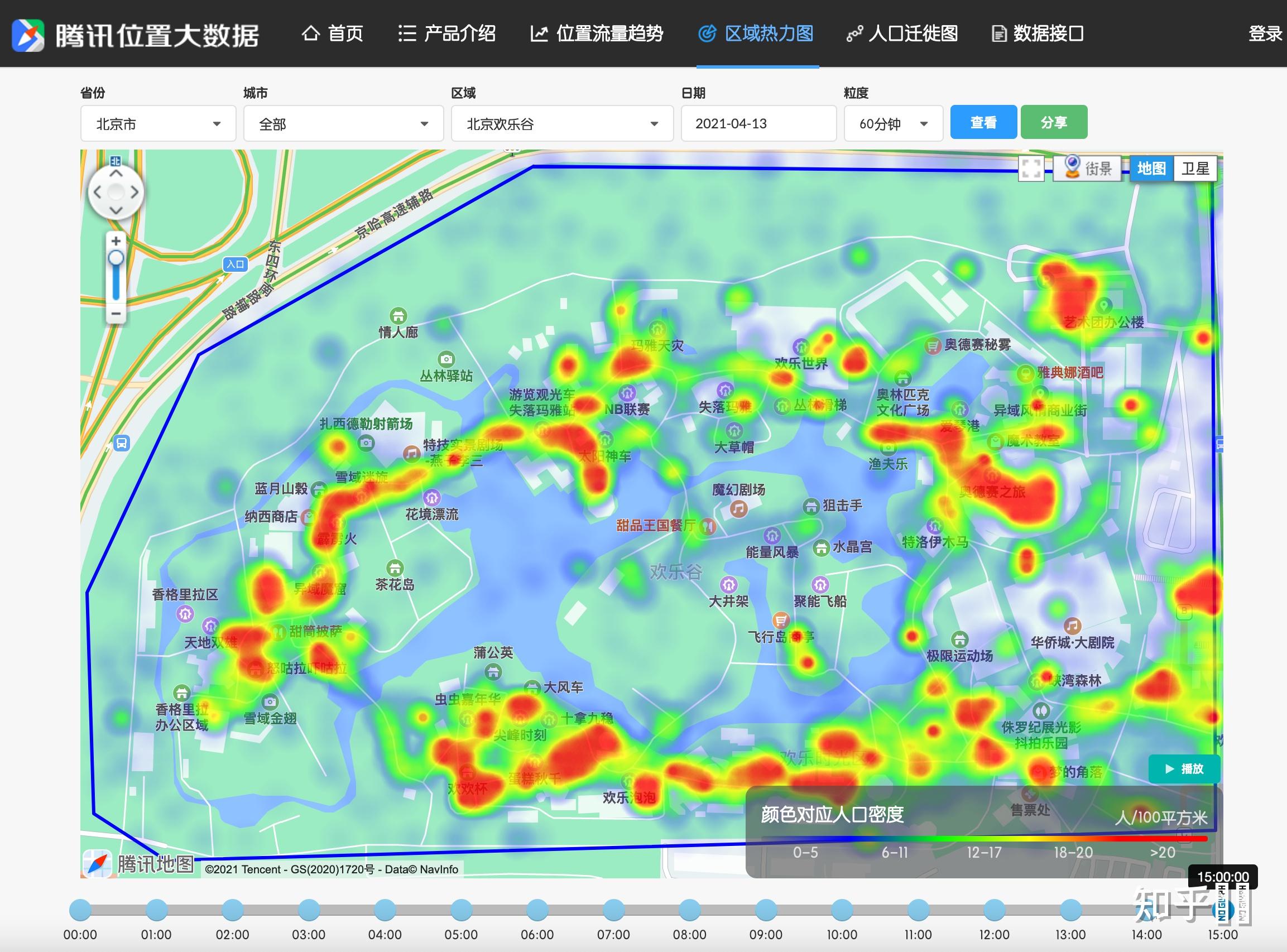The height and width of the screenshot is (952, 1287).
Task: Click the 花境漂流 ride marker icon
Action: (431, 497)
